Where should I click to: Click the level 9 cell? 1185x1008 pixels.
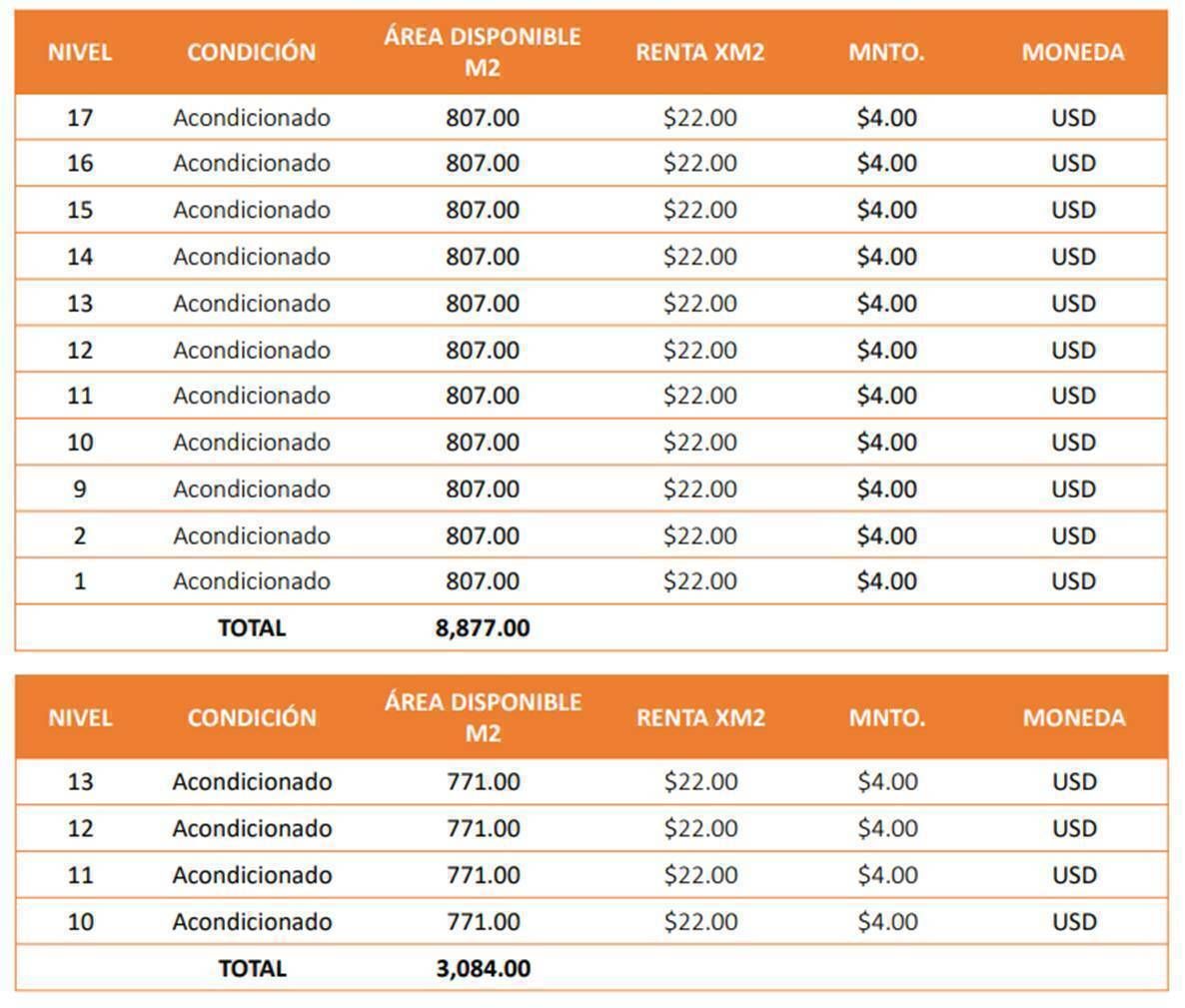point(80,489)
